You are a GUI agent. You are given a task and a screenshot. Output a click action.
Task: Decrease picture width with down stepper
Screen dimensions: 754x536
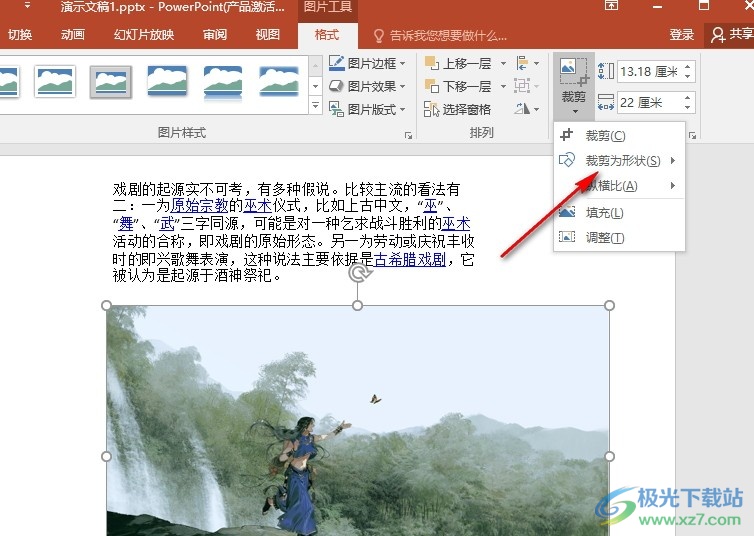point(688,108)
